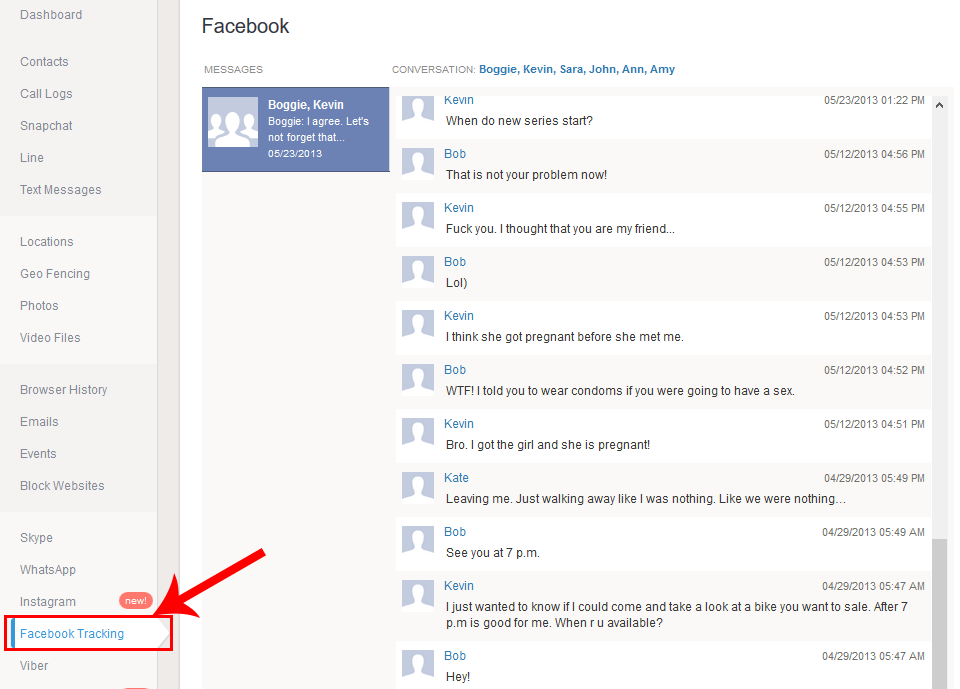Screen dimensions: 960x689
Task: Click scrollbar up arrow in conversation
Action: 939,105
